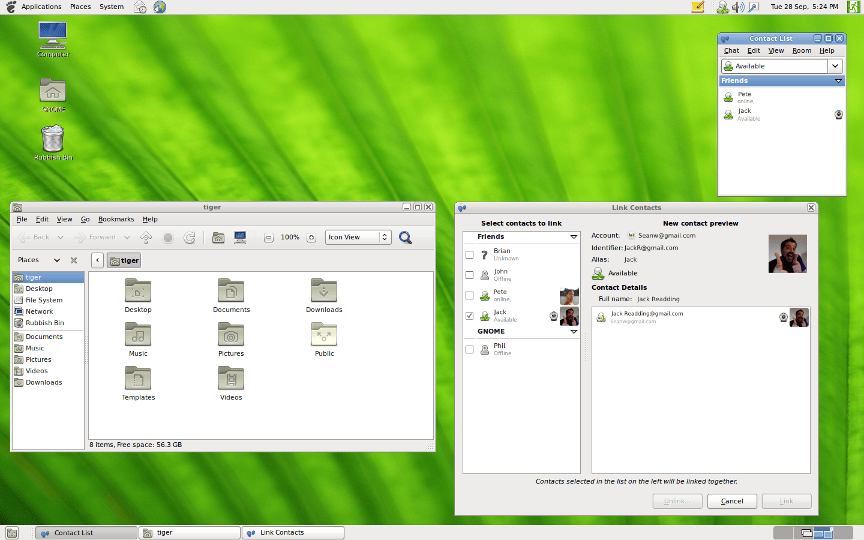Check the Brian contact checkbox
Image resolution: width=864 pixels, height=540 pixels.
(470, 255)
